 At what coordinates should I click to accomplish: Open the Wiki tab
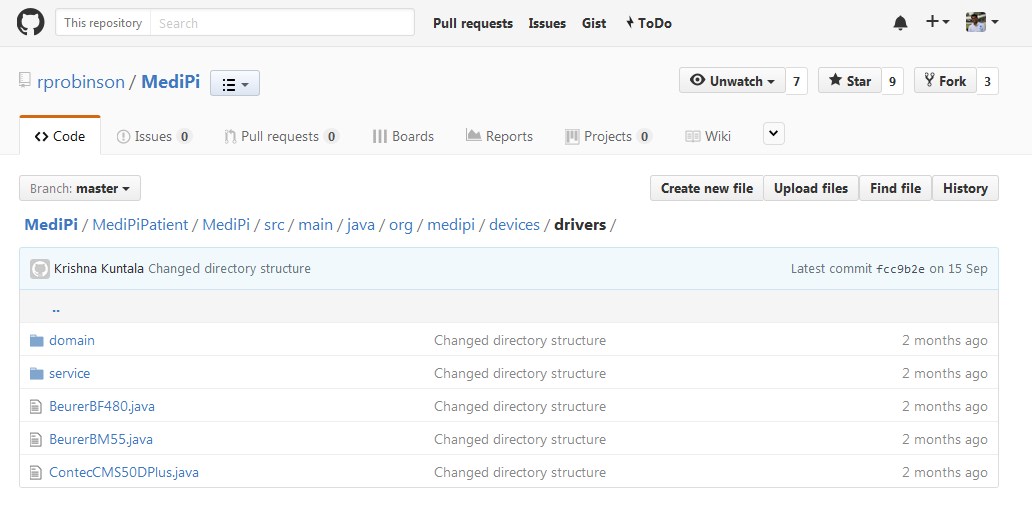[x=708, y=137]
